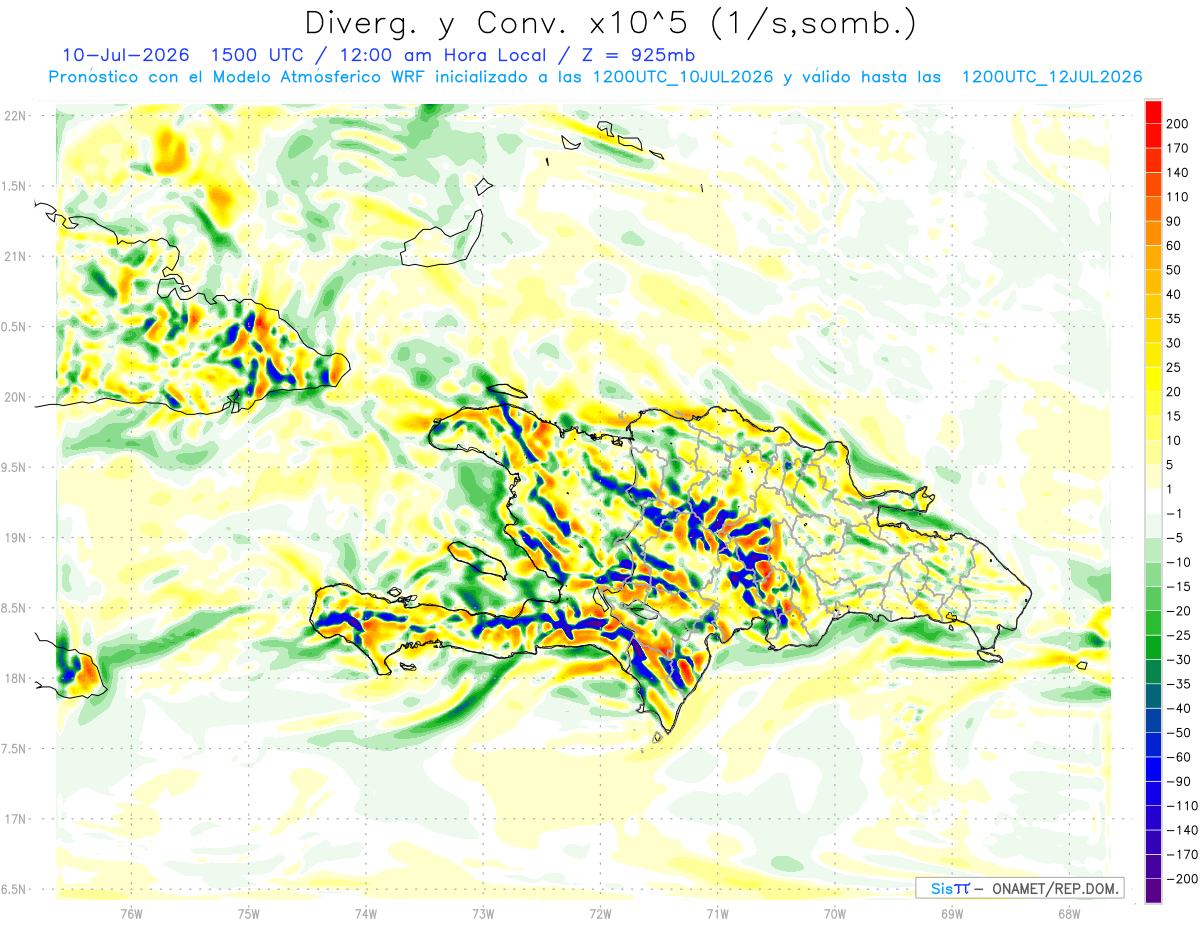Click the '-200' colorbar value
Viewport: 1200px width, 927px height.
point(1182,878)
